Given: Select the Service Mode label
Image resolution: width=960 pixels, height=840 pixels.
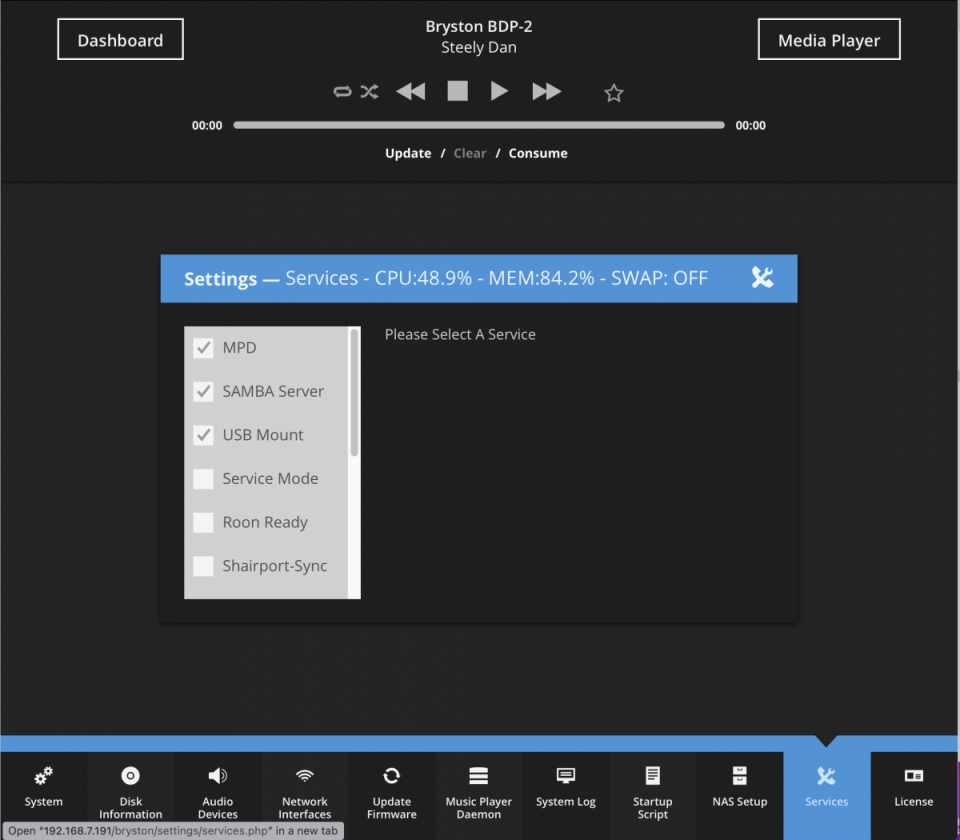Looking at the screenshot, I should point(270,479).
